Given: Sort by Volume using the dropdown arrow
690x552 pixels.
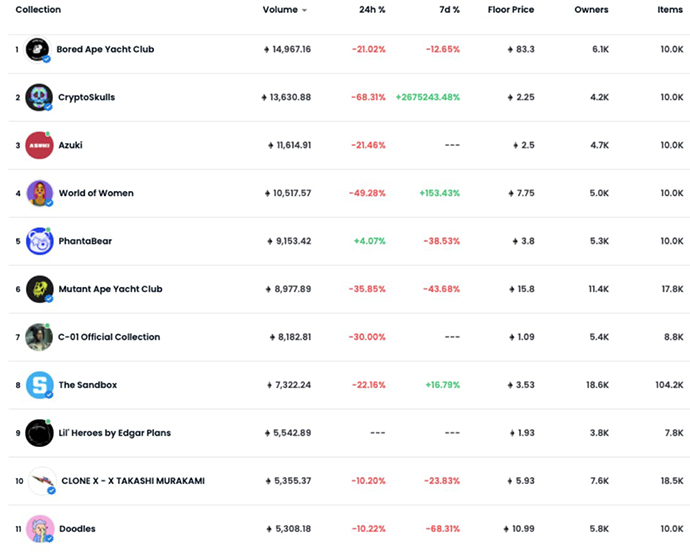Looking at the screenshot, I should click(304, 10).
